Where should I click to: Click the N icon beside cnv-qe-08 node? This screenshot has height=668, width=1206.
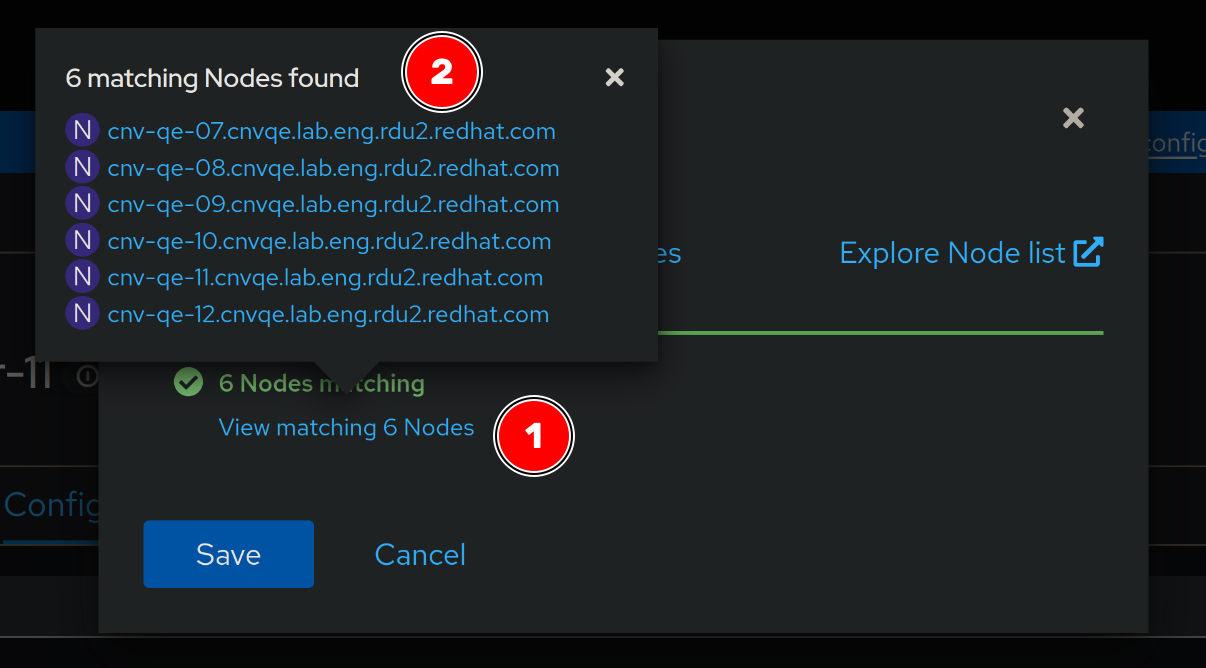pyautogui.click(x=82, y=168)
